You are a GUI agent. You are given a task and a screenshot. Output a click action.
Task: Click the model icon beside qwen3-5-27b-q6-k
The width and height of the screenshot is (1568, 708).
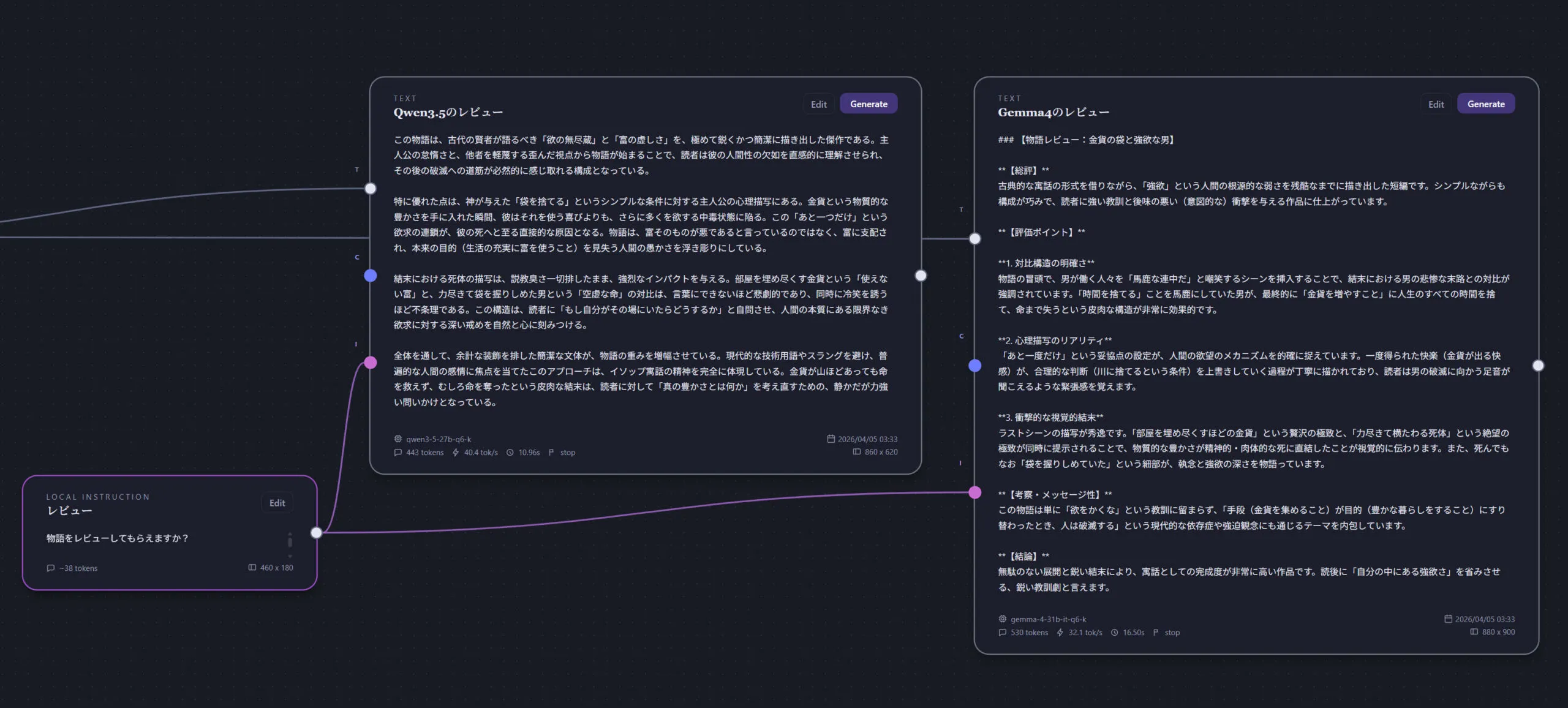(398, 439)
